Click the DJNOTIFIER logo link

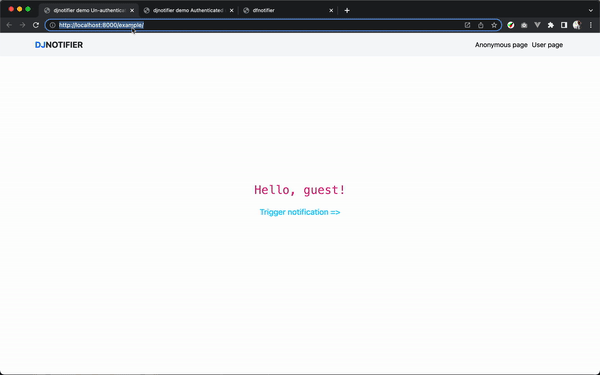tap(59, 45)
